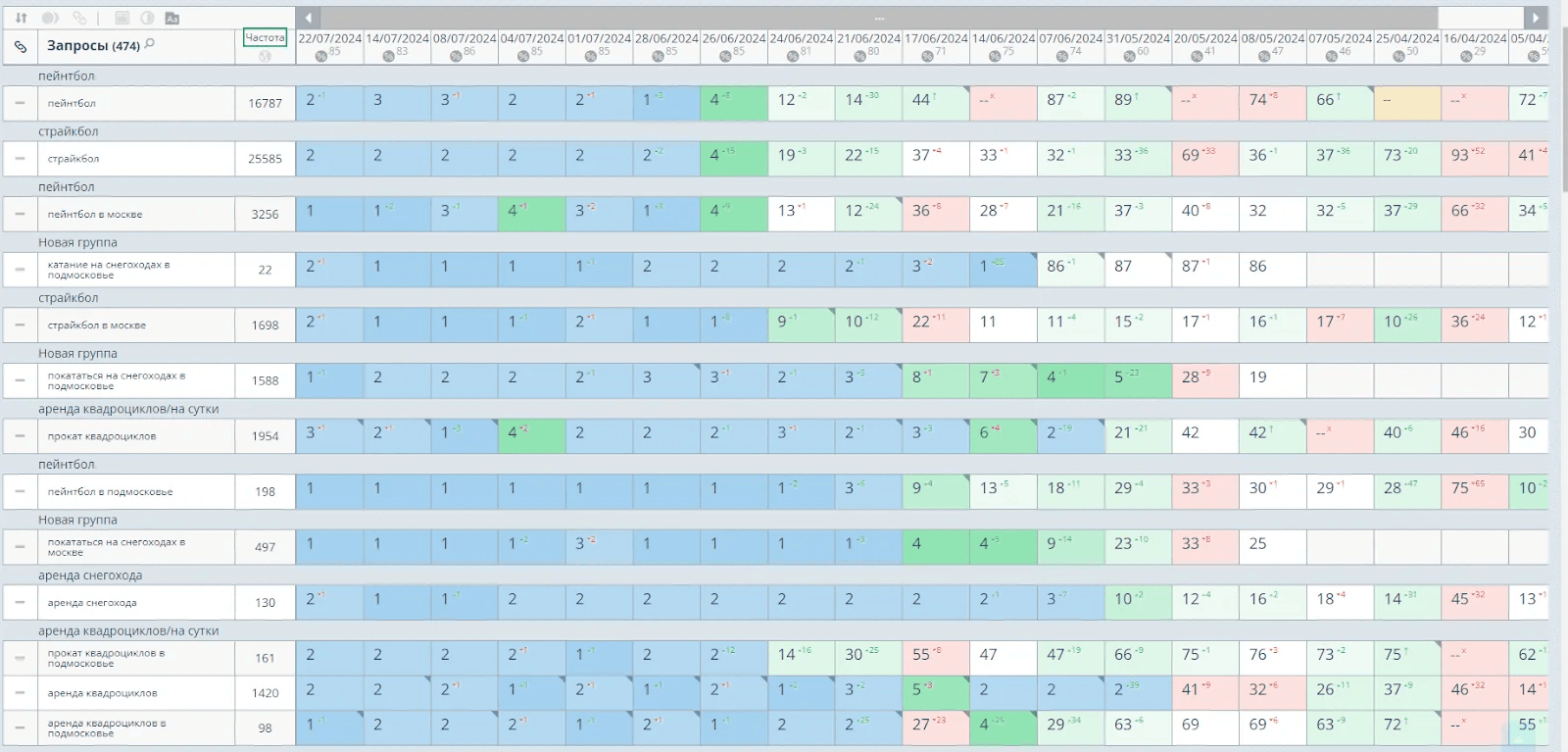Click the percent icon under 08/05/2024
Screen dimensions: 1568x752
(1264, 56)
